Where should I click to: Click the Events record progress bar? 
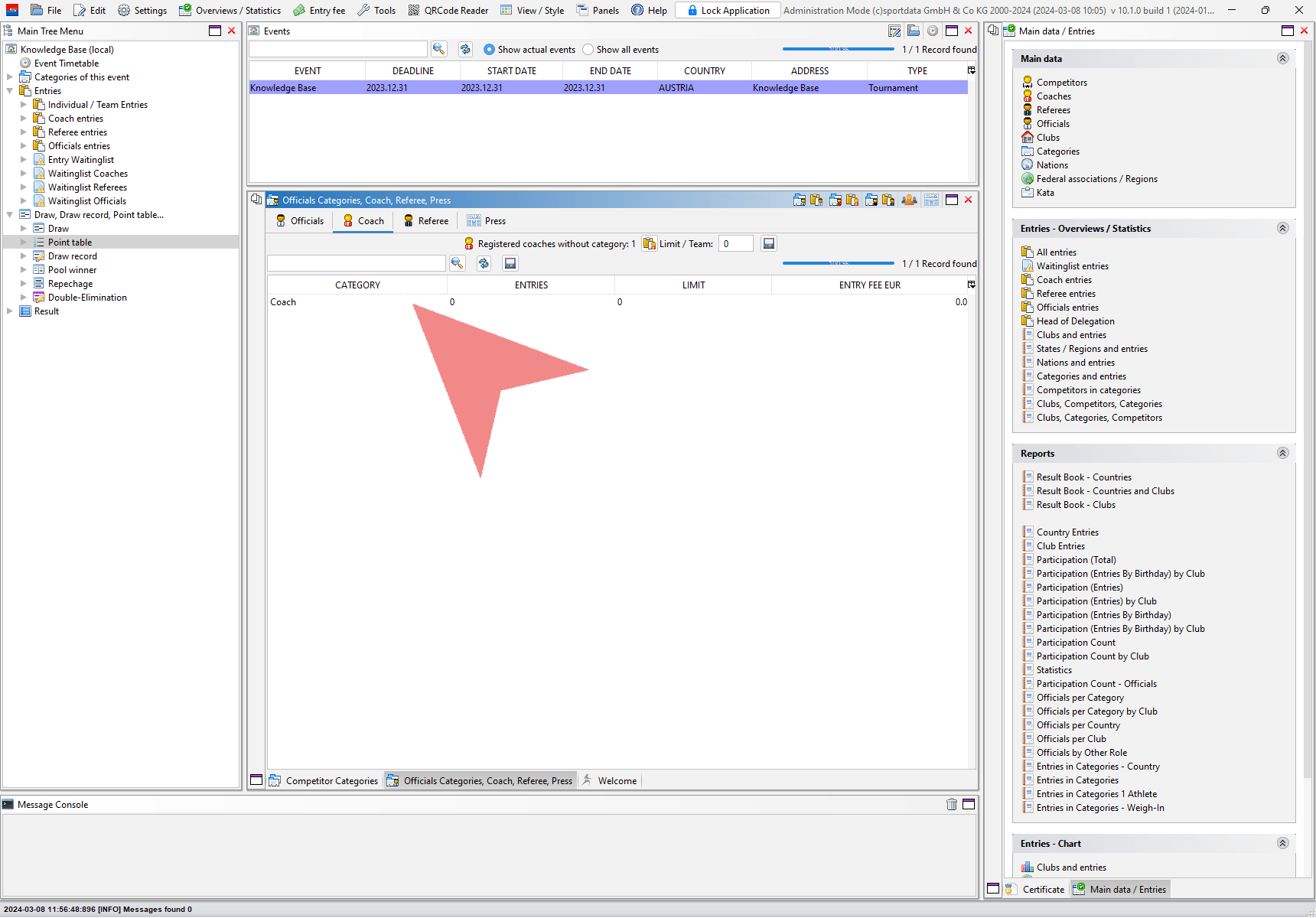[x=838, y=49]
